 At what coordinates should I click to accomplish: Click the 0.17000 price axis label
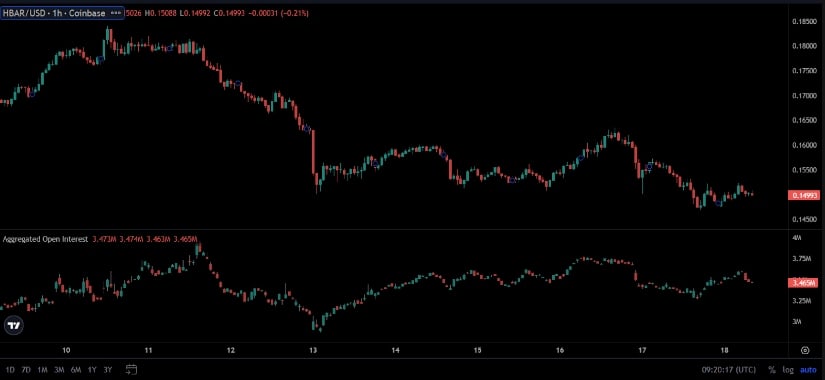point(804,96)
